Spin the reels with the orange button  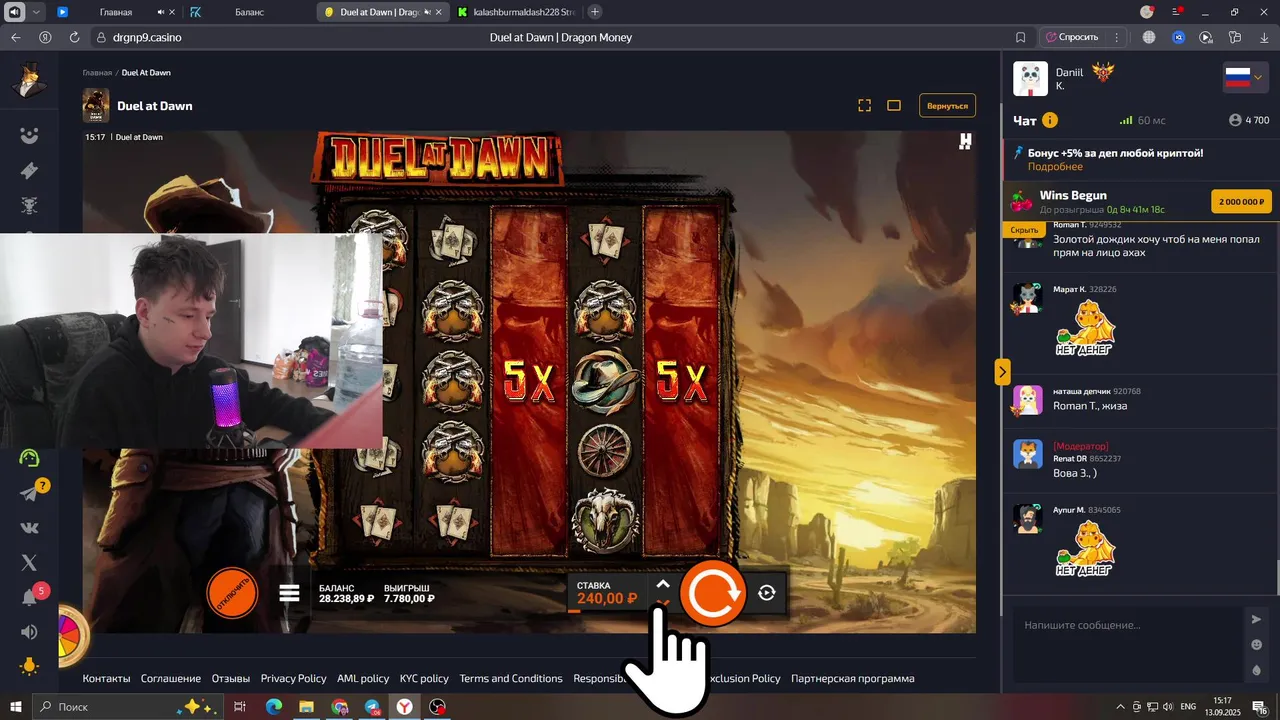point(713,593)
